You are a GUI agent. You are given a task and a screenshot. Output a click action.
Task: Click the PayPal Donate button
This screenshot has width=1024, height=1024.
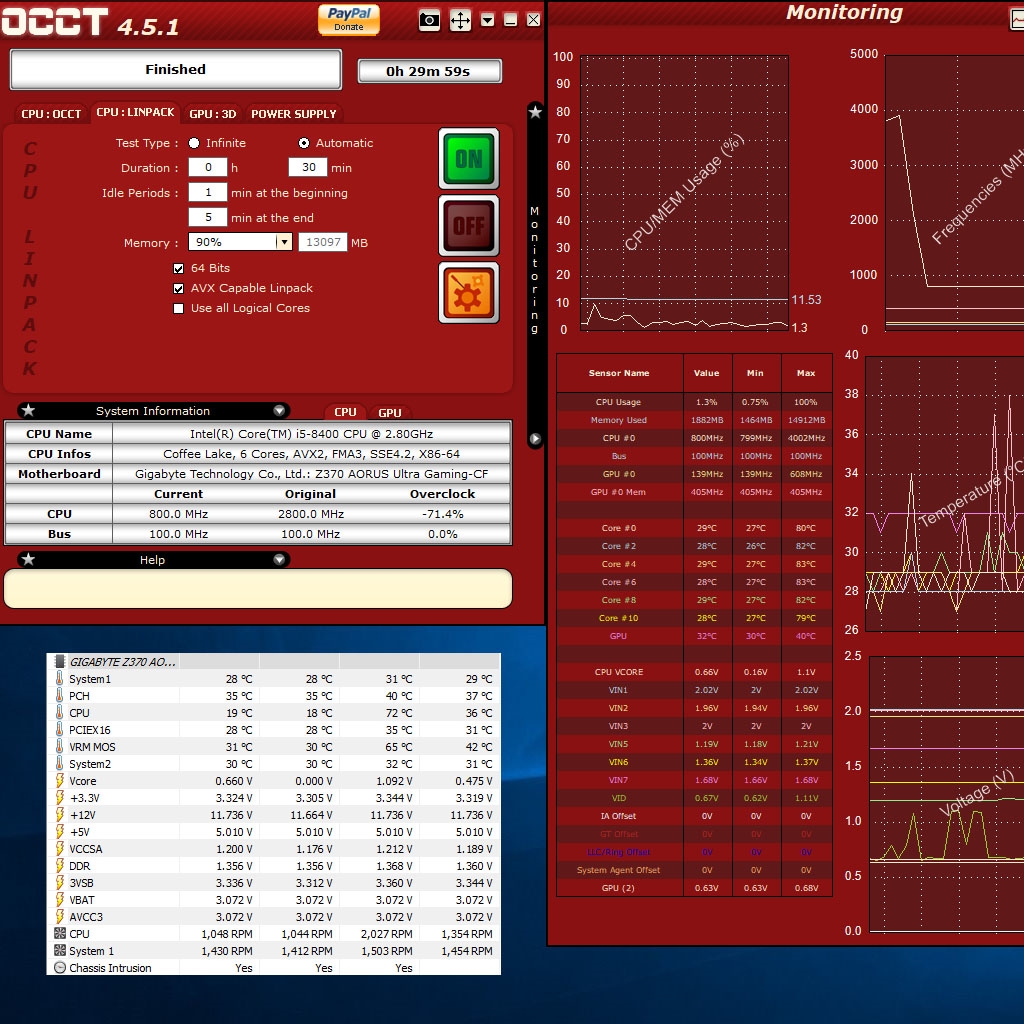[349, 19]
